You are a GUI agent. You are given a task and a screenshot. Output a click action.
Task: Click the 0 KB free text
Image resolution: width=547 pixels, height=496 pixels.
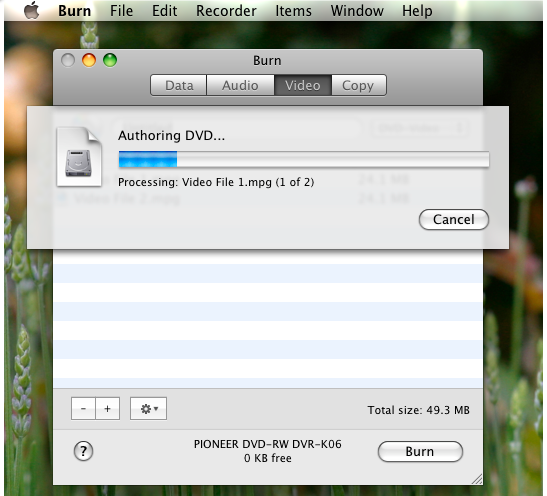point(268,458)
